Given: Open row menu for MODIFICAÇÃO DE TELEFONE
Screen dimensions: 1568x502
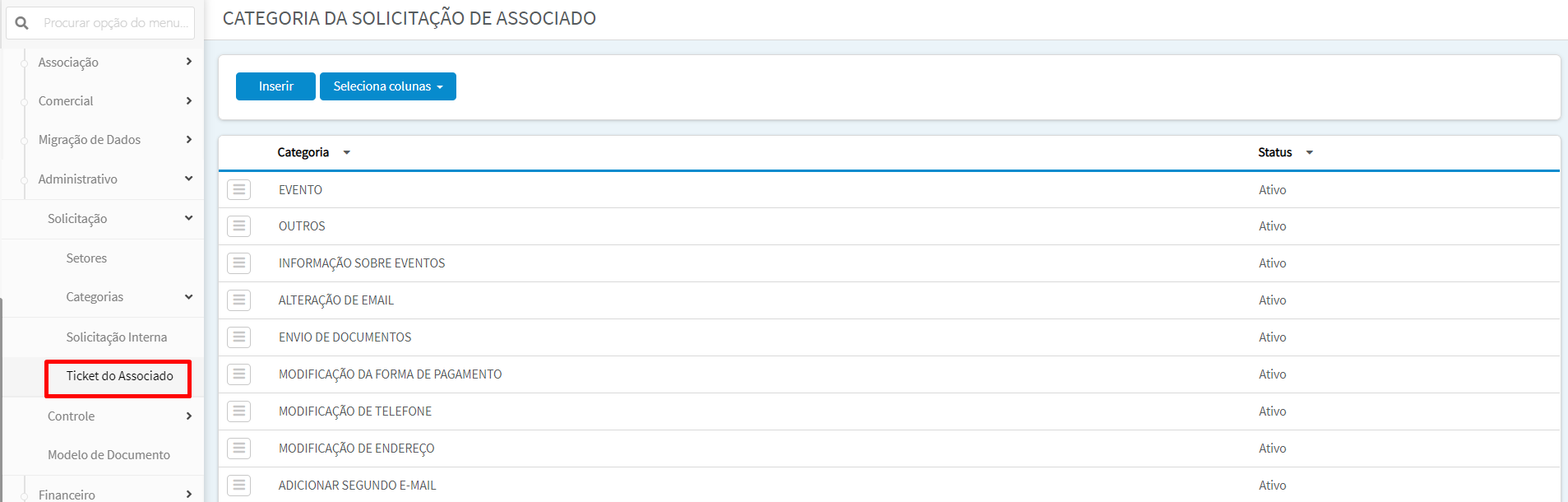Looking at the screenshot, I should [x=239, y=411].
